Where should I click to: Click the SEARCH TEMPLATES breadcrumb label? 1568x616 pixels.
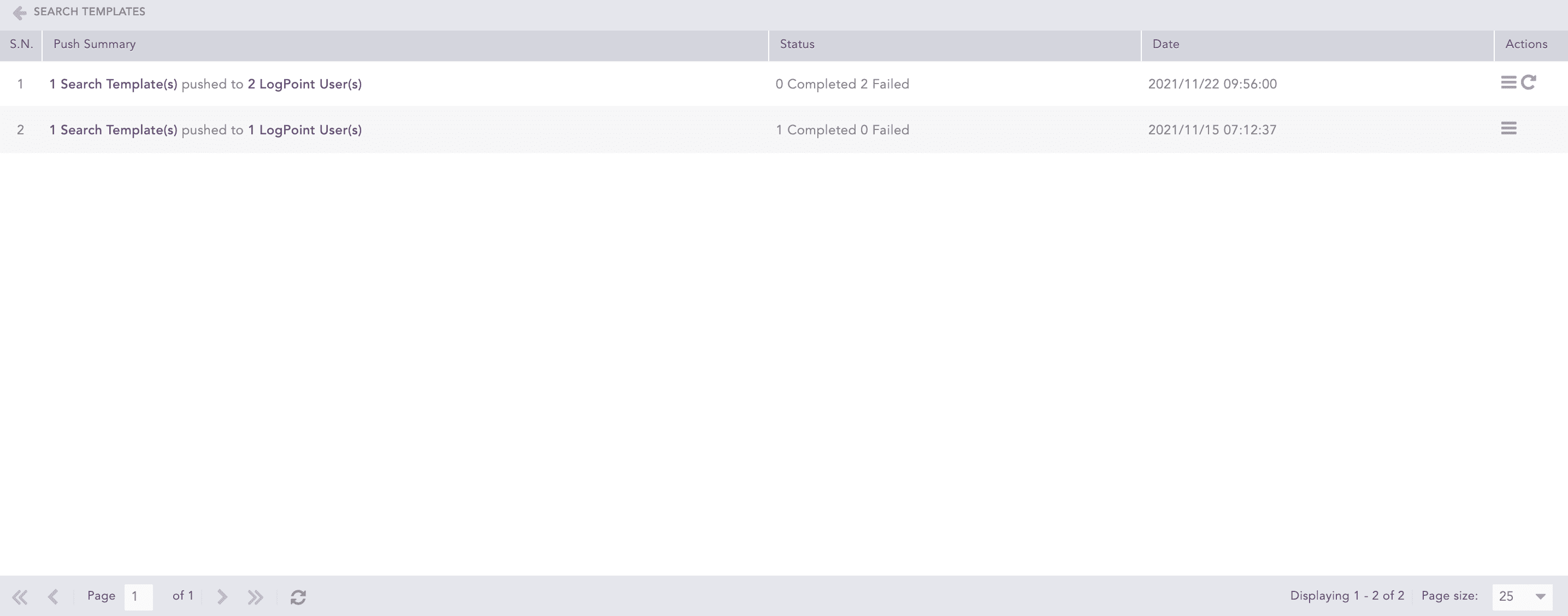(90, 11)
